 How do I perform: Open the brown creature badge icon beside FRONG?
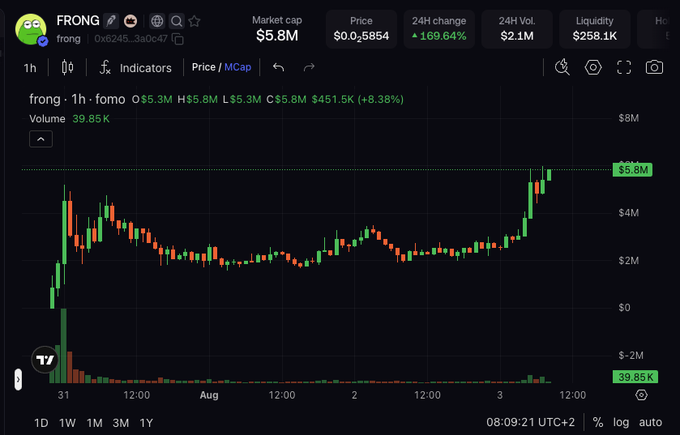point(131,21)
